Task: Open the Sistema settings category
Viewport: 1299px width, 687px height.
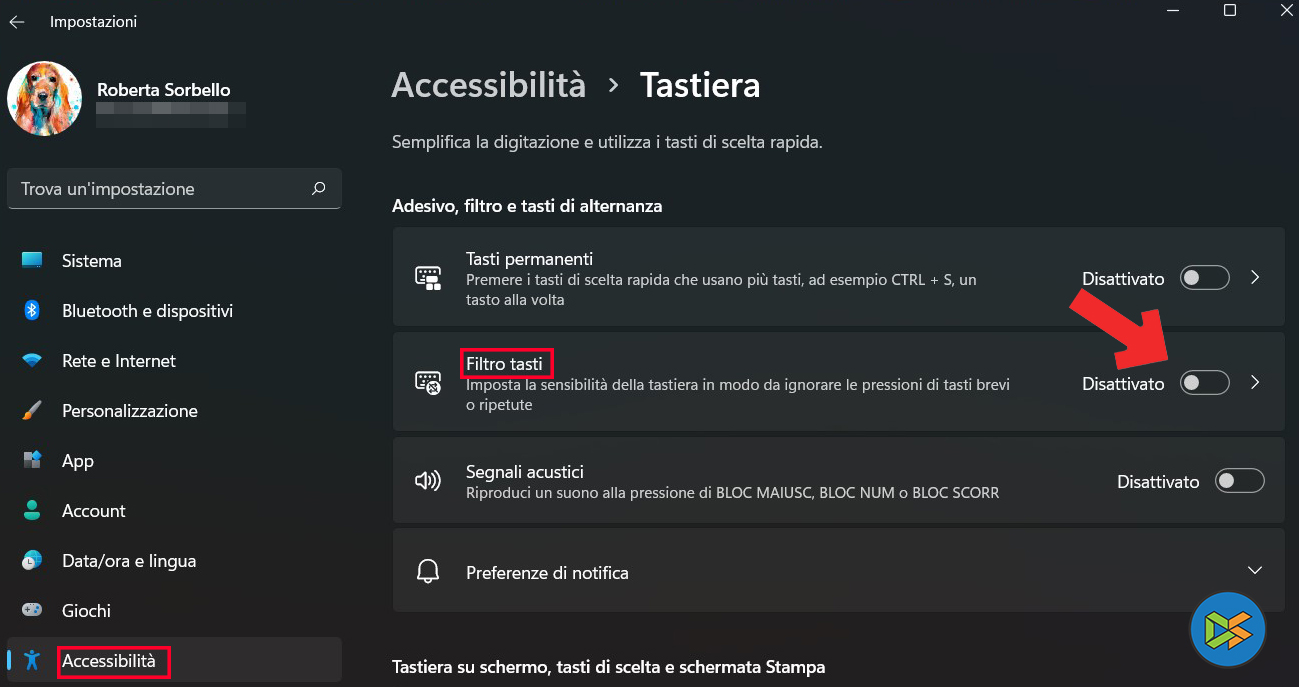Action: (x=91, y=261)
